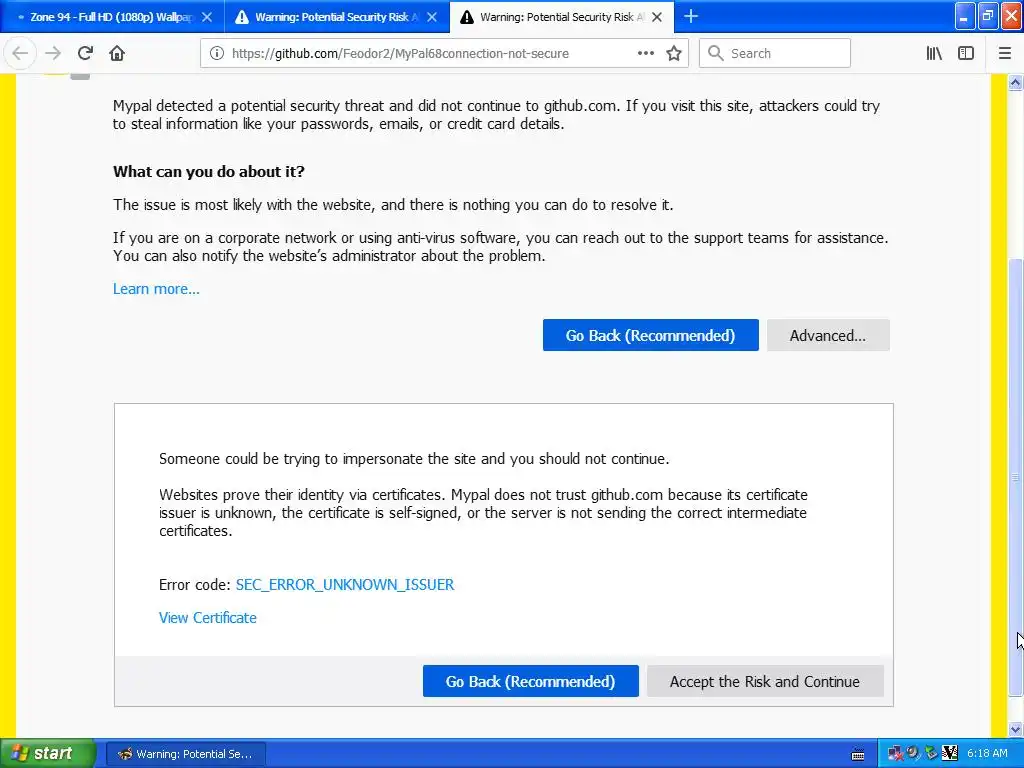Open on-screen keyboard taskbar icon
The image size is (1024, 768).
(x=857, y=754)
